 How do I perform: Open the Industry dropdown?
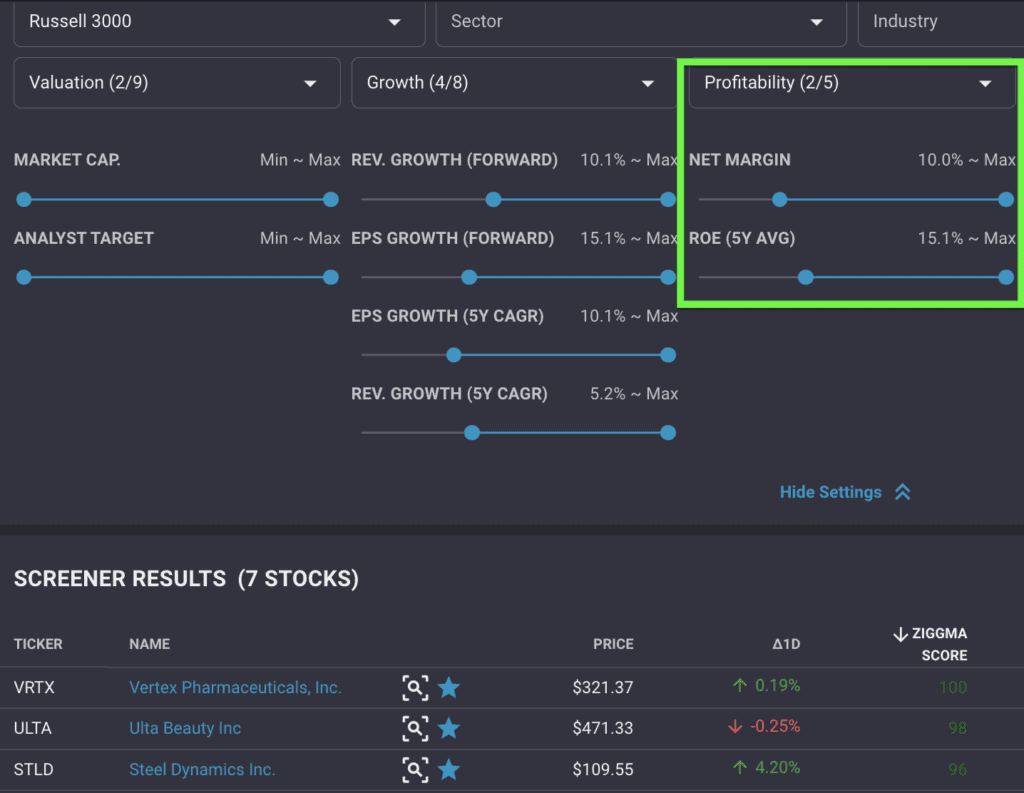[x=940, y=22]
